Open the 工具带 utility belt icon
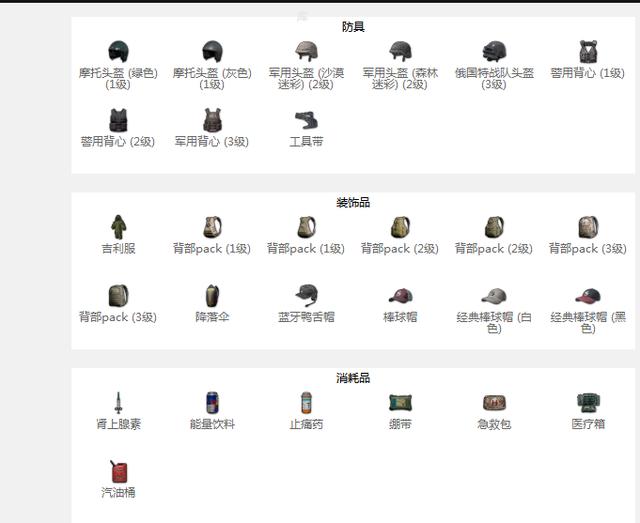 click(306, 120)
